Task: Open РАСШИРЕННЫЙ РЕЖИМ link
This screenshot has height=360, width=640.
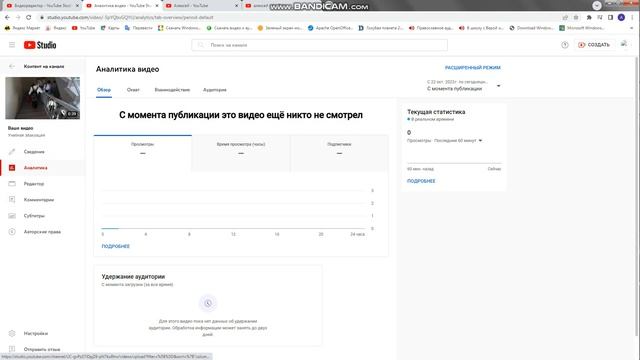Action: pyautogui.click(x=473, y=68)
